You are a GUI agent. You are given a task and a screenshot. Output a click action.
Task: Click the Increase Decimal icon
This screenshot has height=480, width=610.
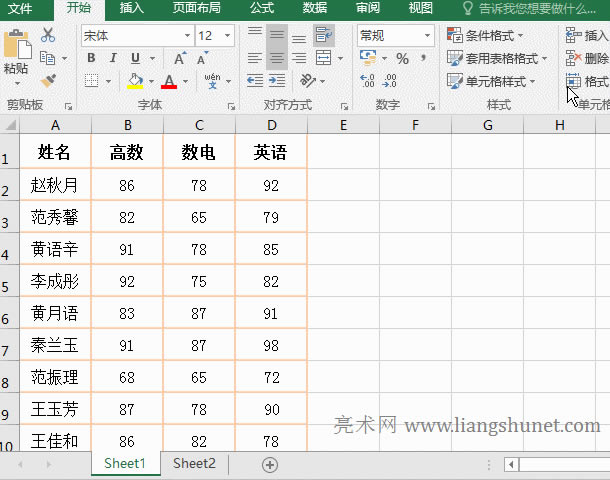[x=367, y=81]
